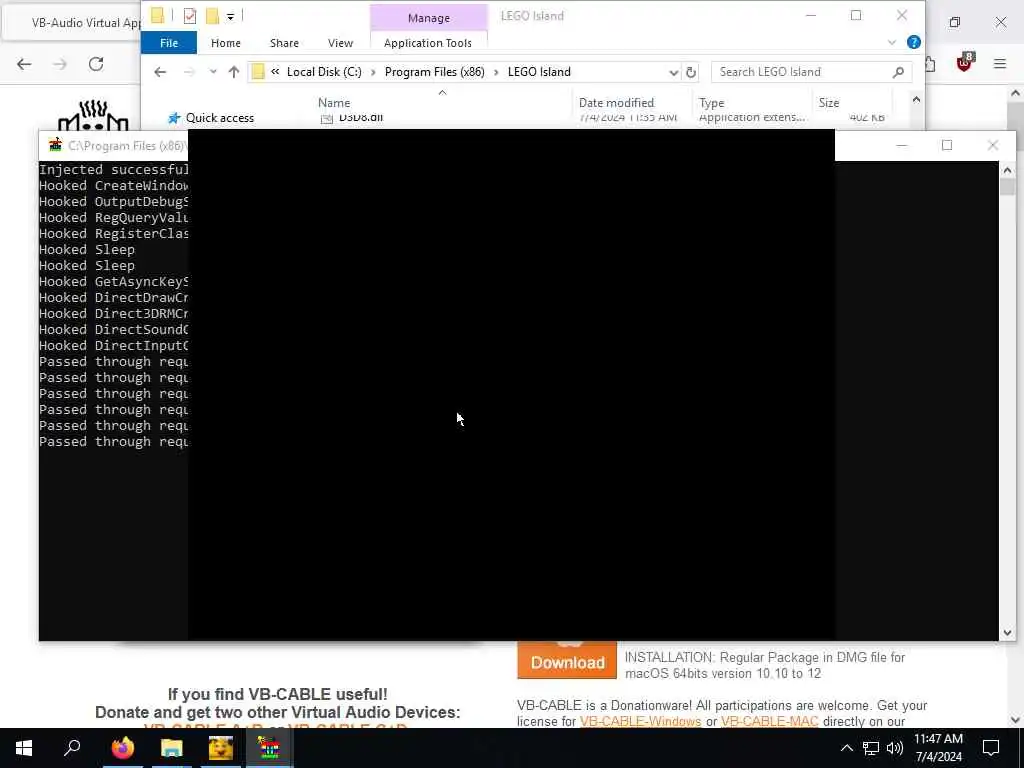Sort files by Type column

[711, 103]
